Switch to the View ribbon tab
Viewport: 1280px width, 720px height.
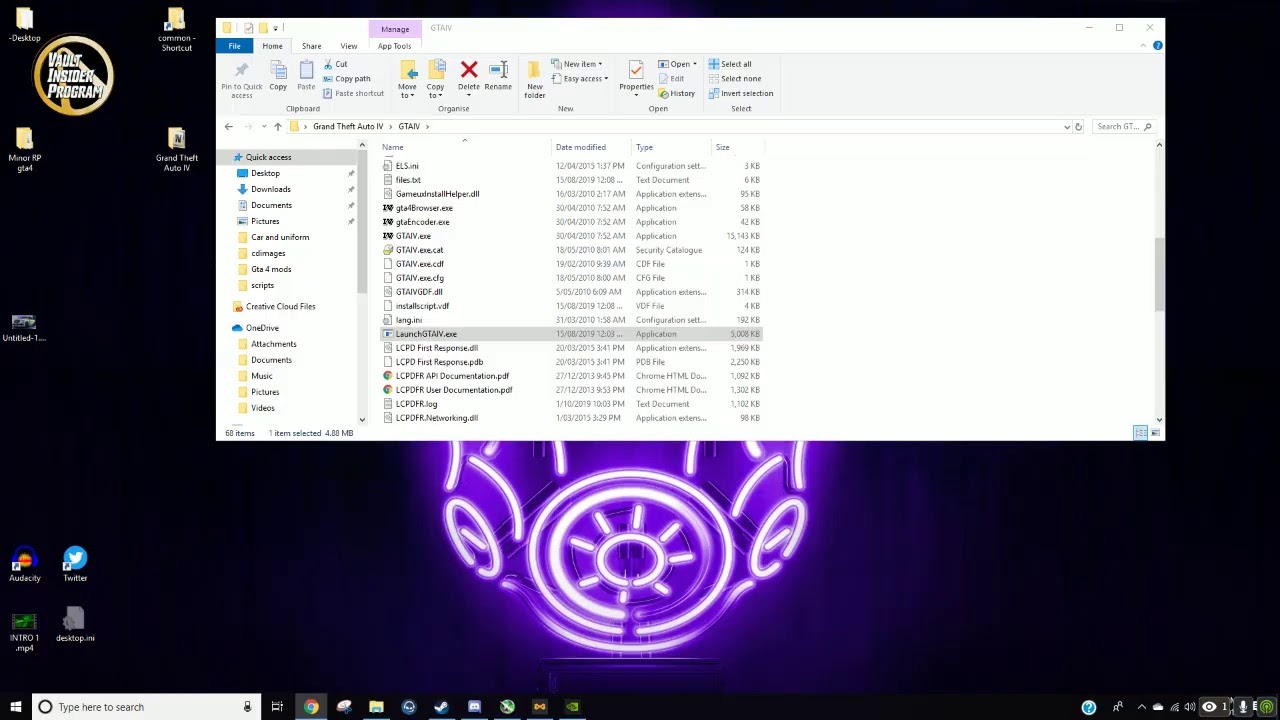349,46
